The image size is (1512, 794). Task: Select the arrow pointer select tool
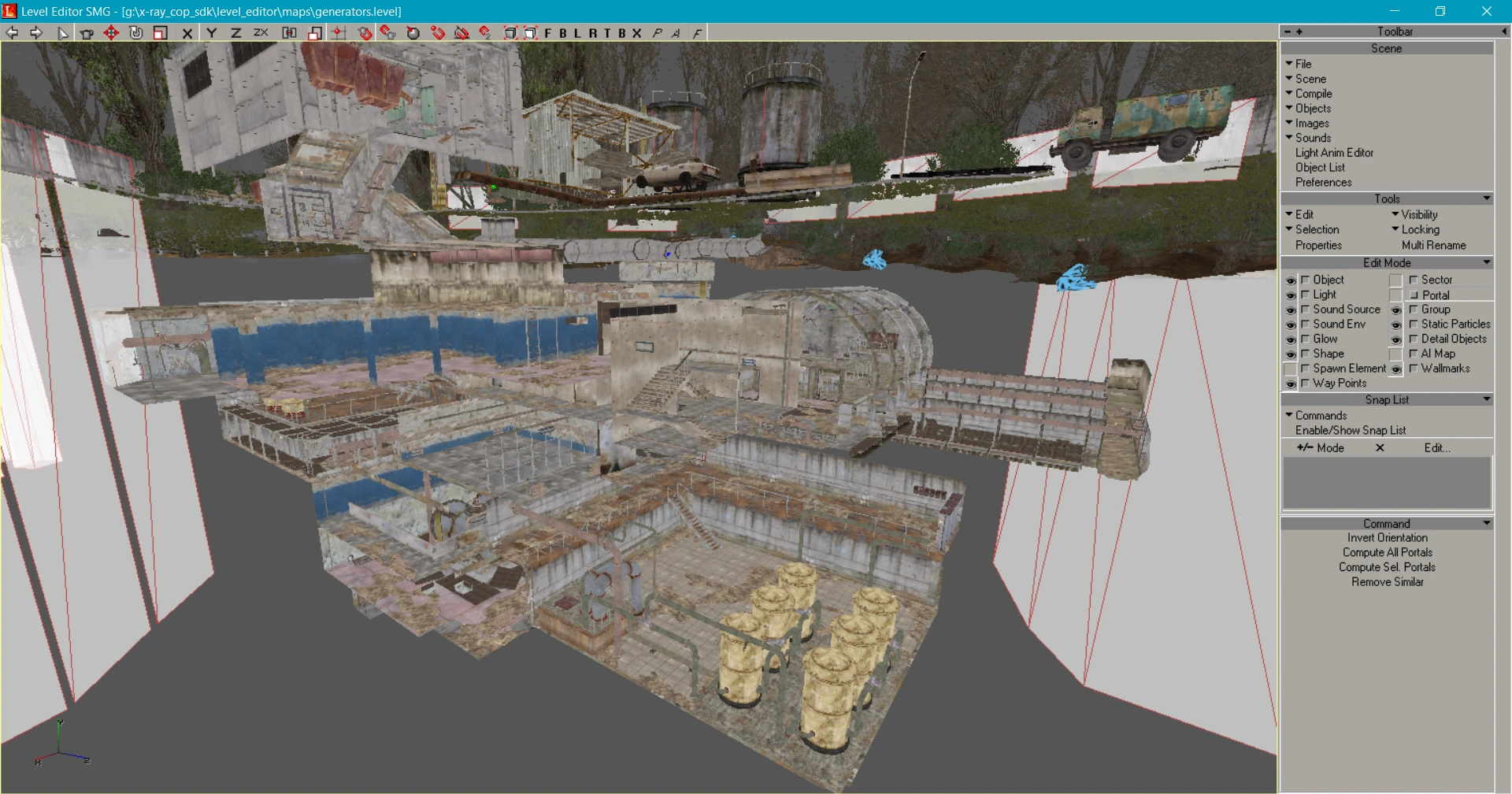click(62, 33)
